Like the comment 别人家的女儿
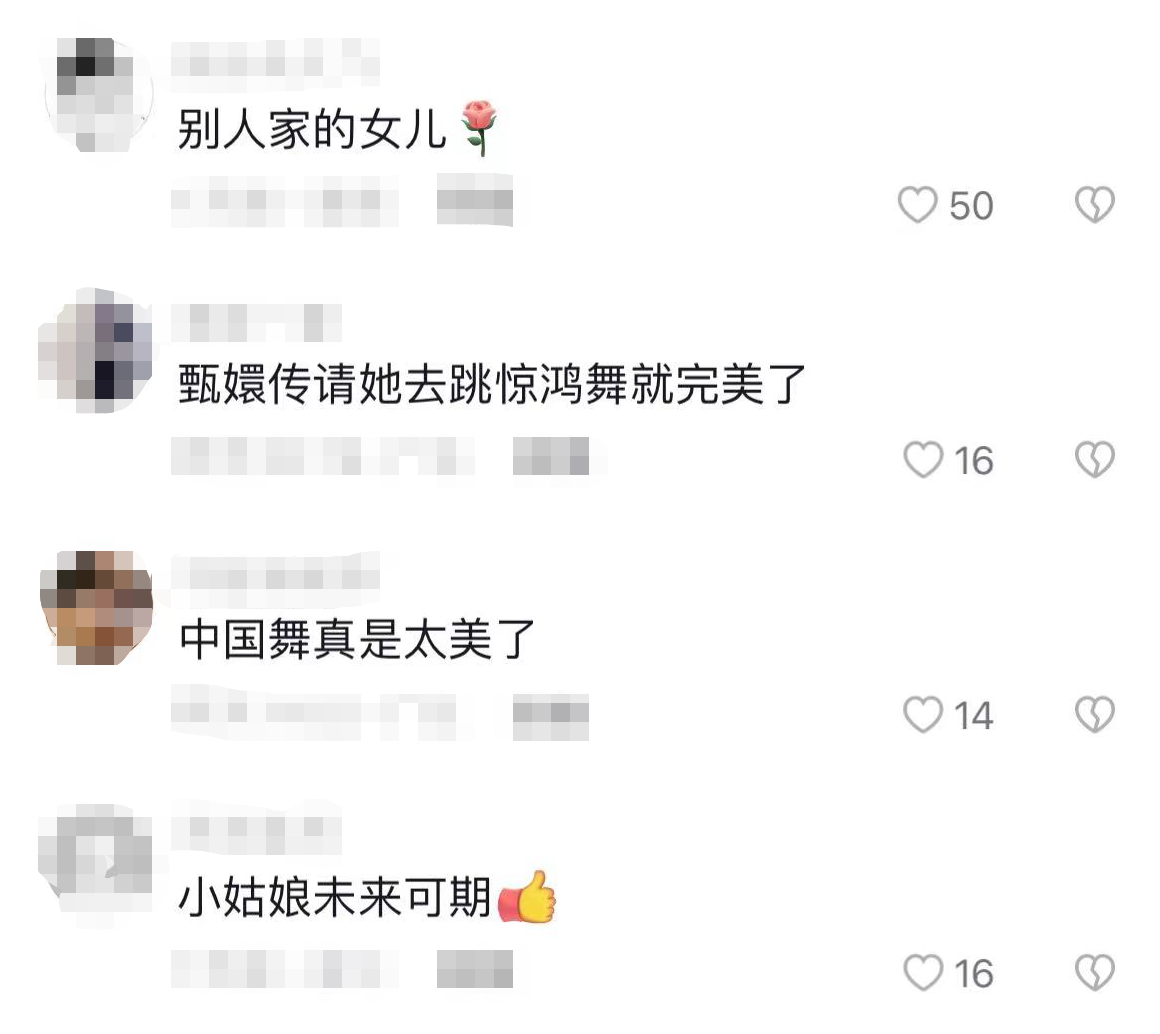Screen dimensions: 1160x1034 click(917, 205)
